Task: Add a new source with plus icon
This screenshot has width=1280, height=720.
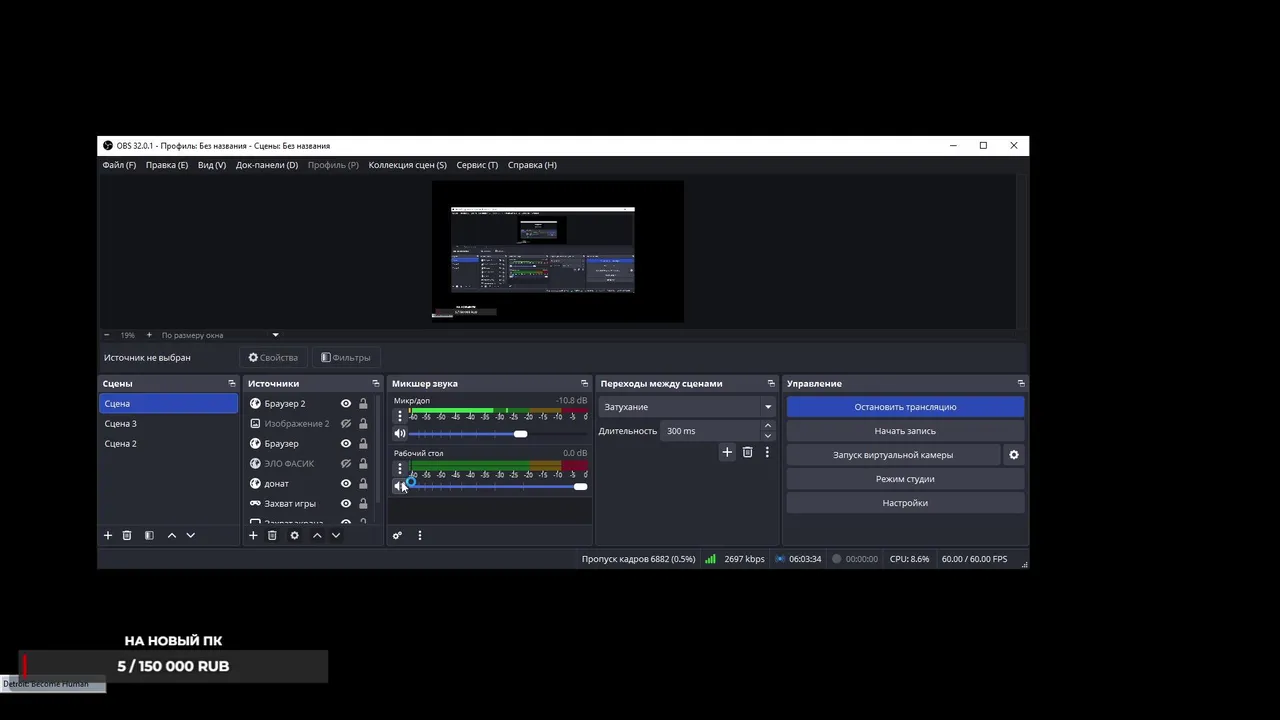Action: point(253,535)
